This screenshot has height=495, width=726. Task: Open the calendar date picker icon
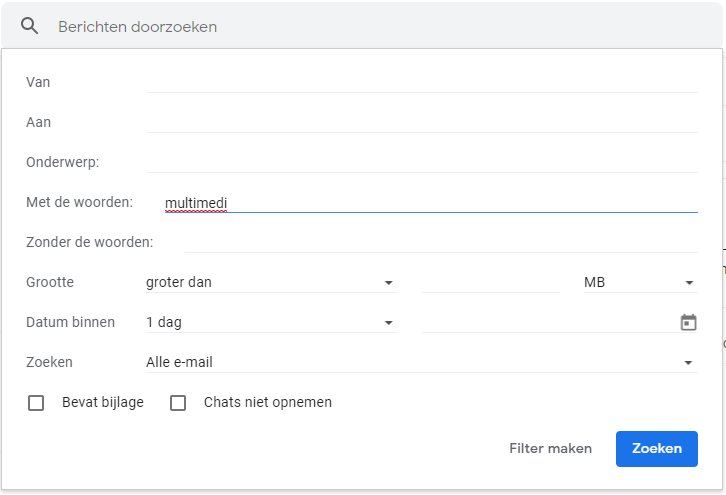click(688, 322)
